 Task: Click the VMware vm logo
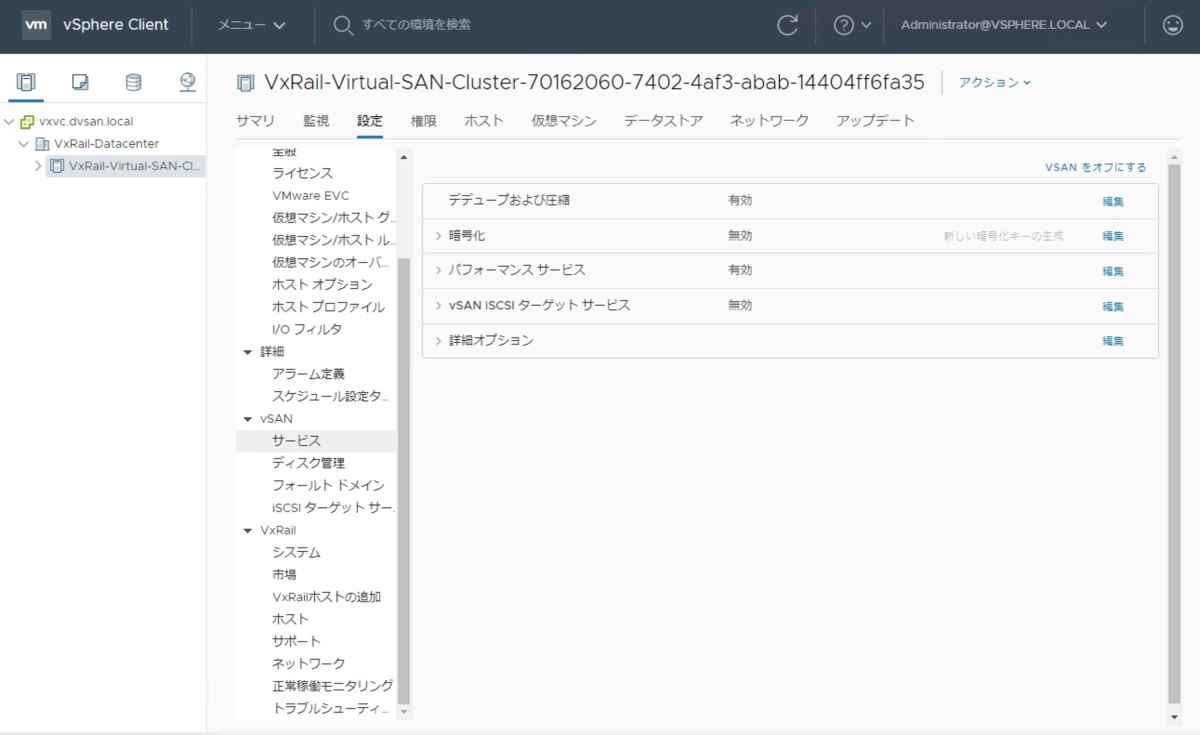(37, 25)
